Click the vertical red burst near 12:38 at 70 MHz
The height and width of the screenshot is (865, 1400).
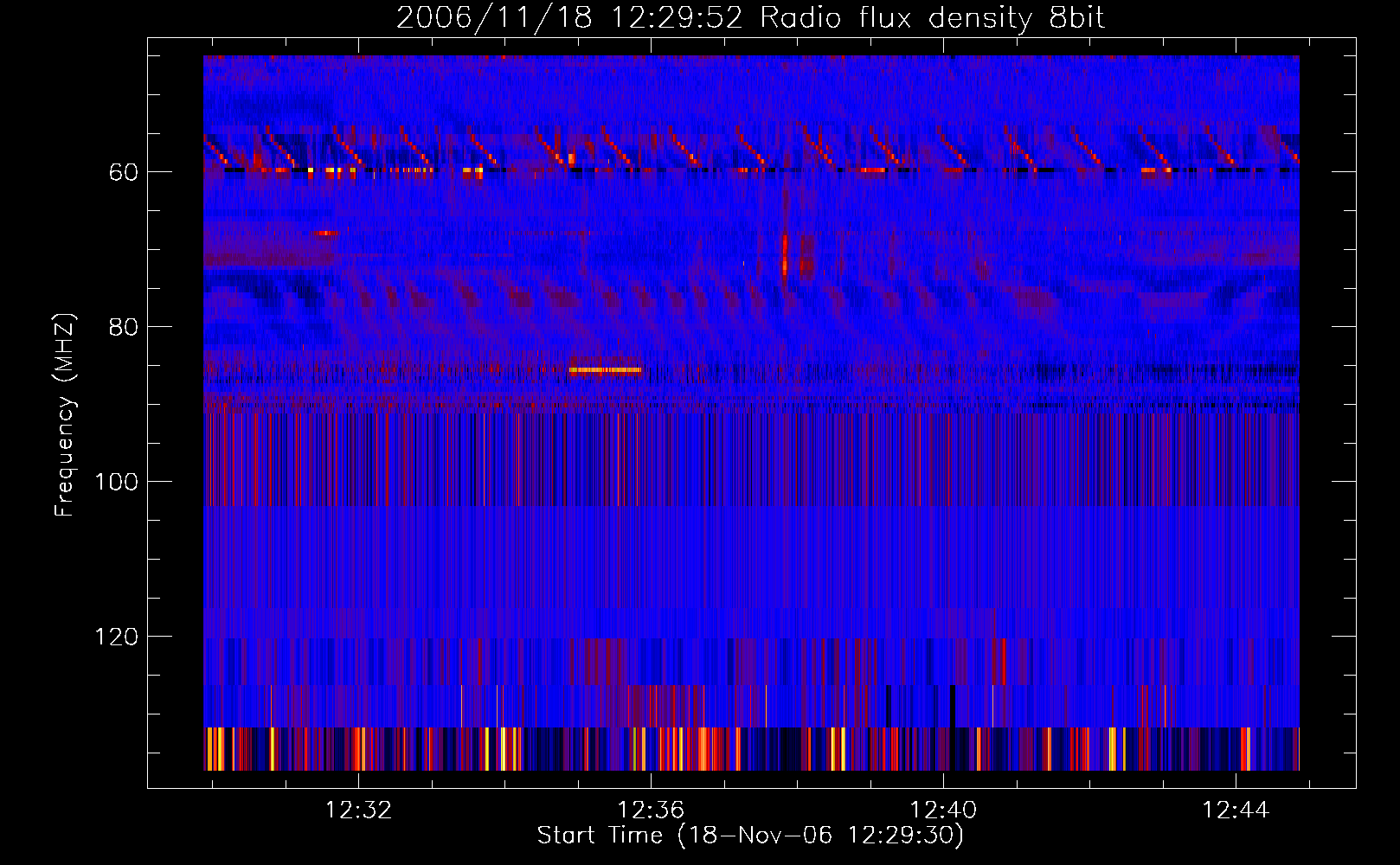point(785,253)
